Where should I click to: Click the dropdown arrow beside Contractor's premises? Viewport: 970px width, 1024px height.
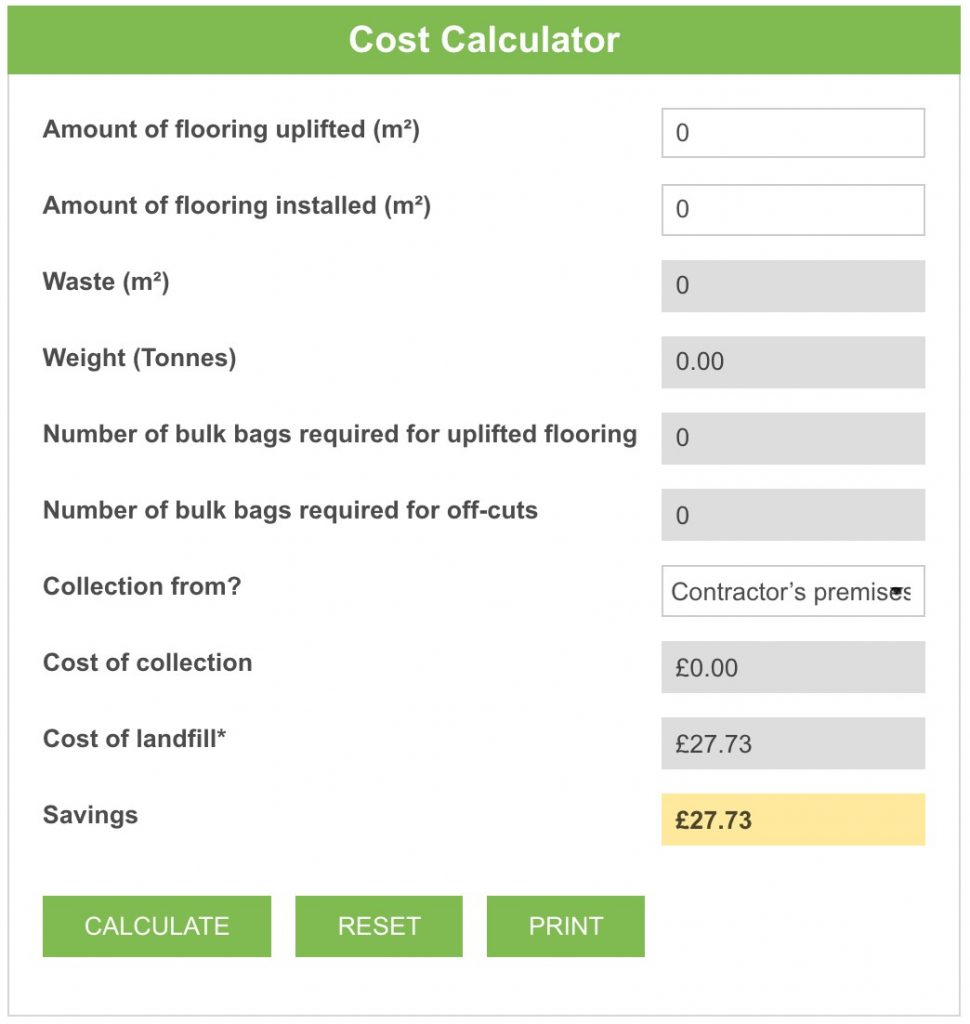coord(897,592)
